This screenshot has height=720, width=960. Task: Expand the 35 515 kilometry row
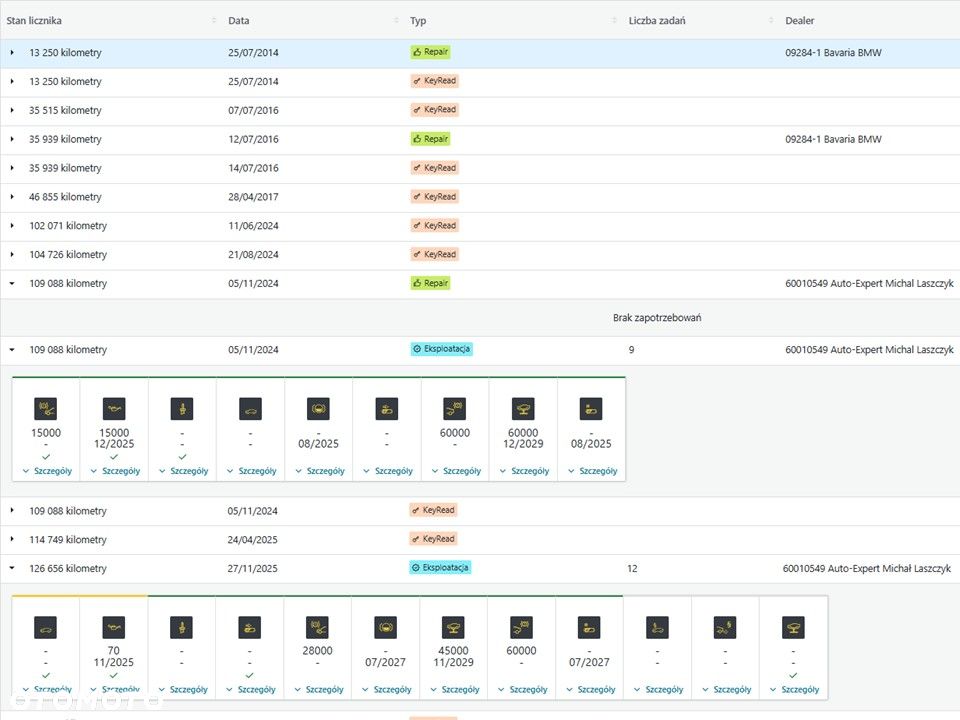pyautogui.click(x=12, y=110)
